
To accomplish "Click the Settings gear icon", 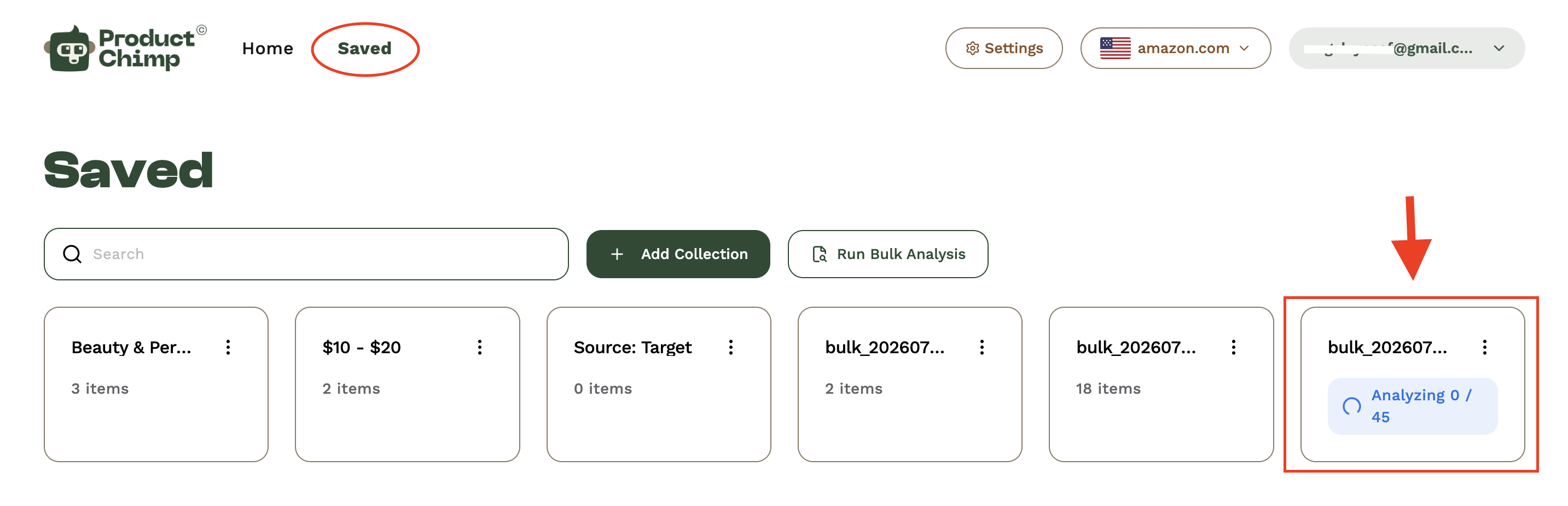I will point(973,48).
